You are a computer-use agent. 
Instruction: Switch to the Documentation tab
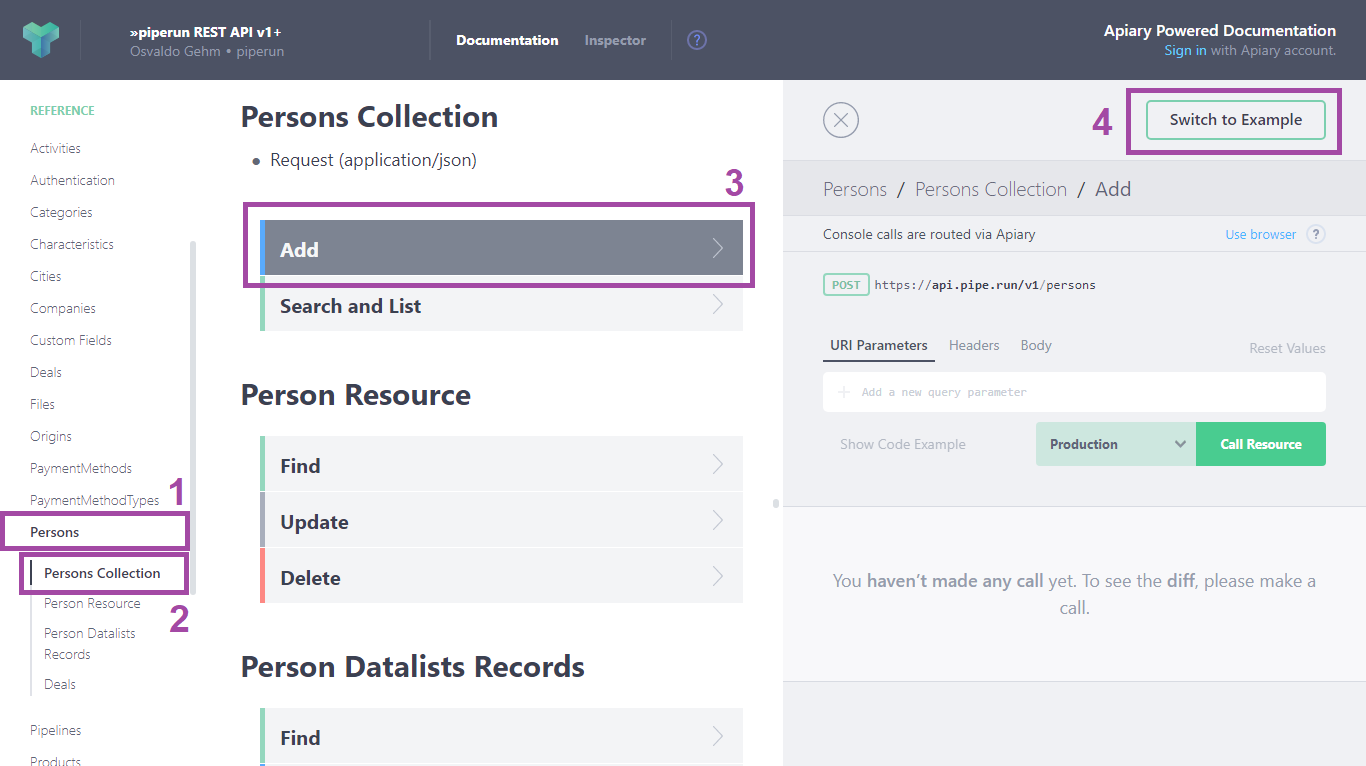click(507, 40)
